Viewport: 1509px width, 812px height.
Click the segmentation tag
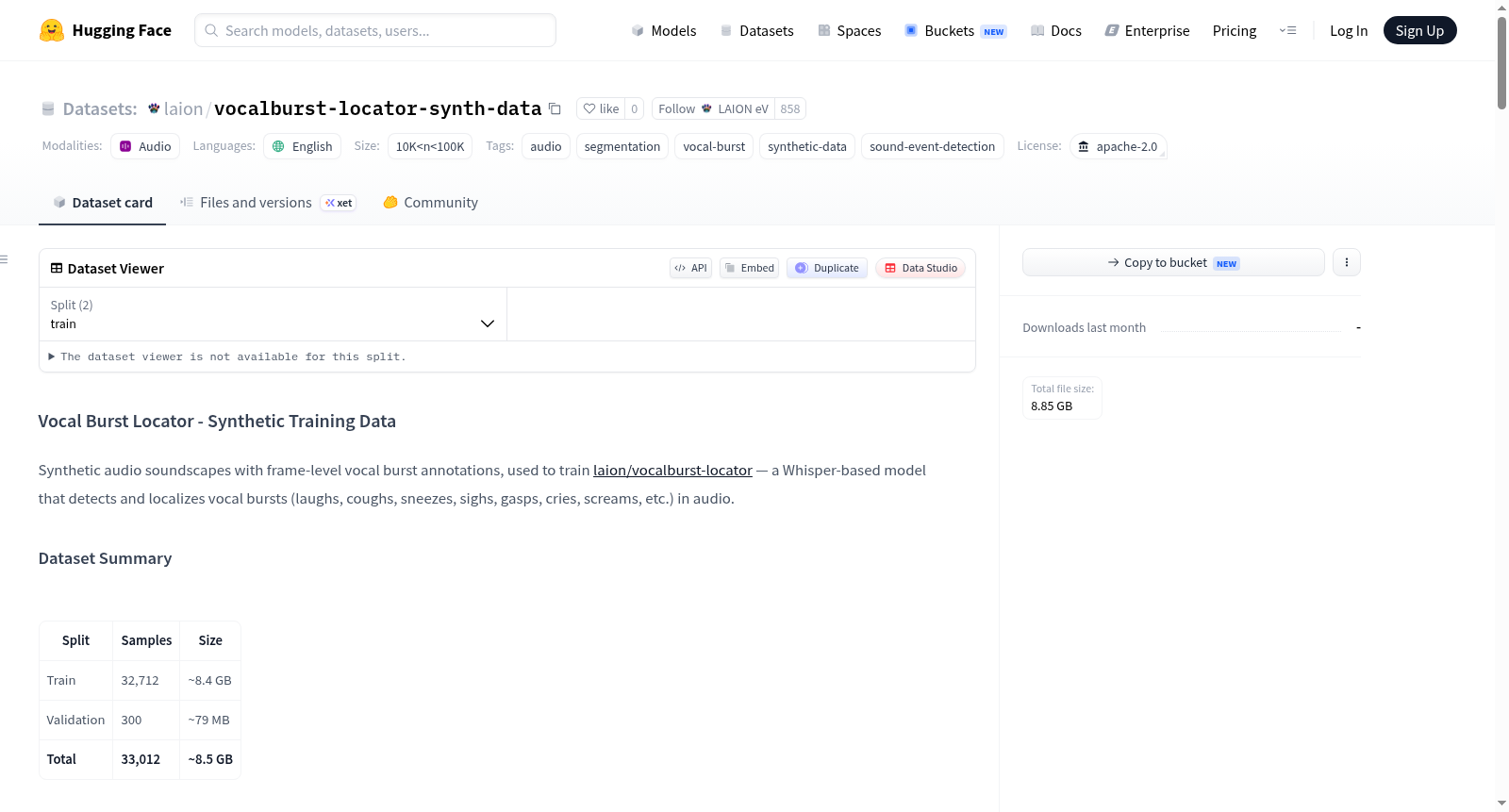click(x=622, y=146)
